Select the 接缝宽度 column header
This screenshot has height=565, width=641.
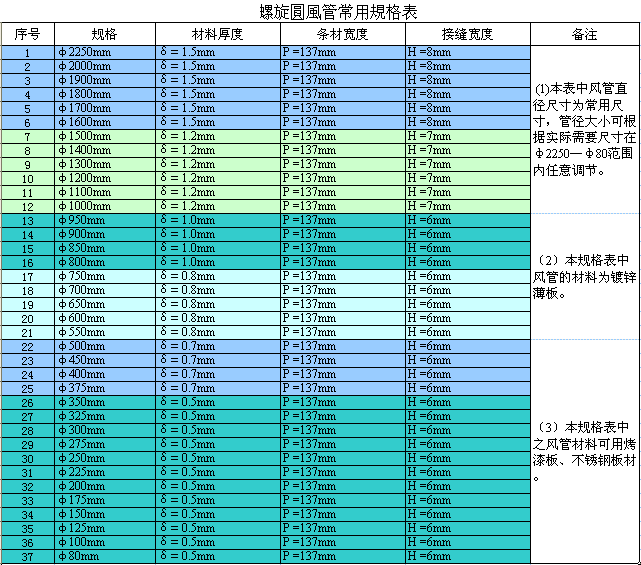pyautogui.click(x=467, y=34)
